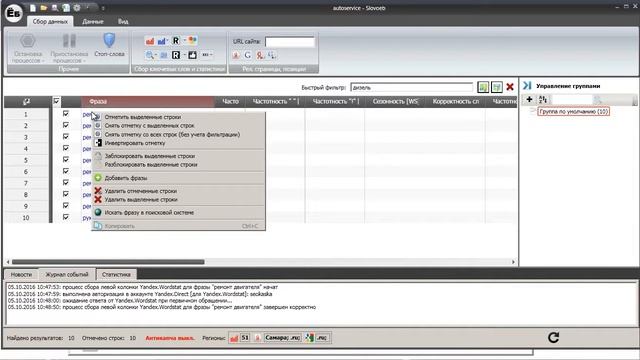The width and height of the screenshot is (640, 360).
Task: Click the Быстрый фильтр text field
Action: (x=411, y=87)
